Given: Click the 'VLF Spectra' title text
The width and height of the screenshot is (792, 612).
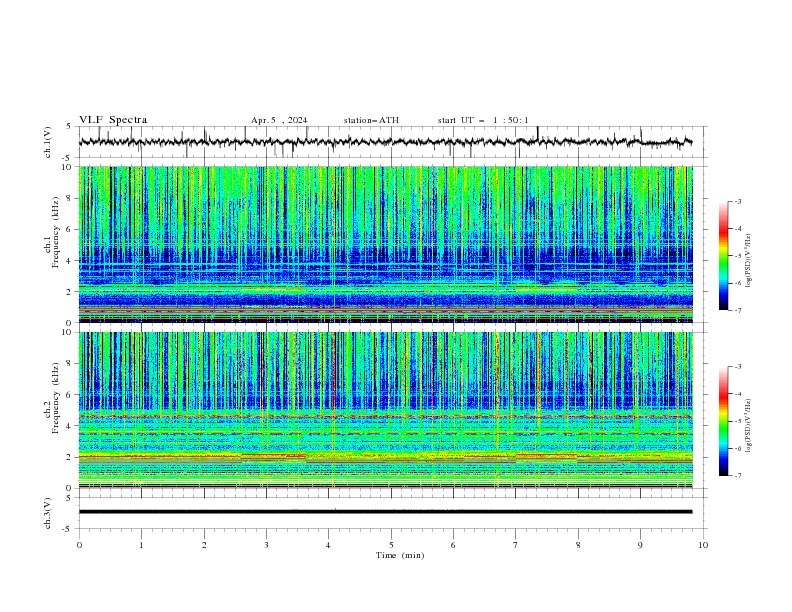Looking at the screenshot, I should pos(113,120).
